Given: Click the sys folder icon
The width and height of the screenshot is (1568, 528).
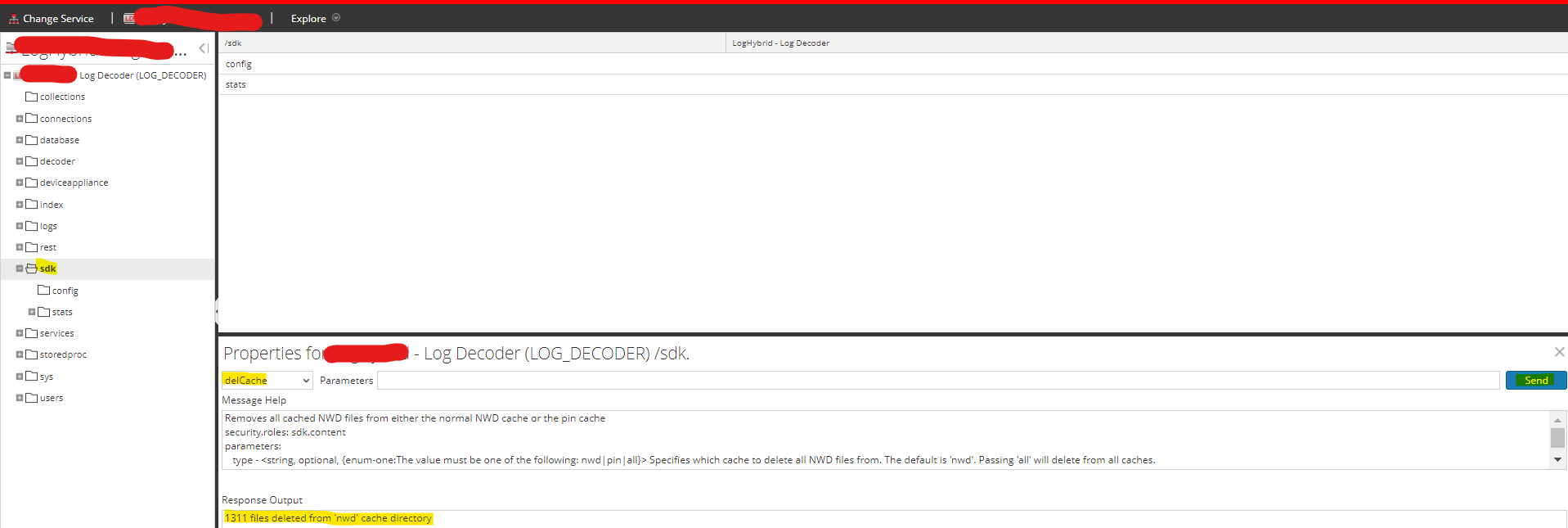Looking at the screenshot, I should point(32,376).
